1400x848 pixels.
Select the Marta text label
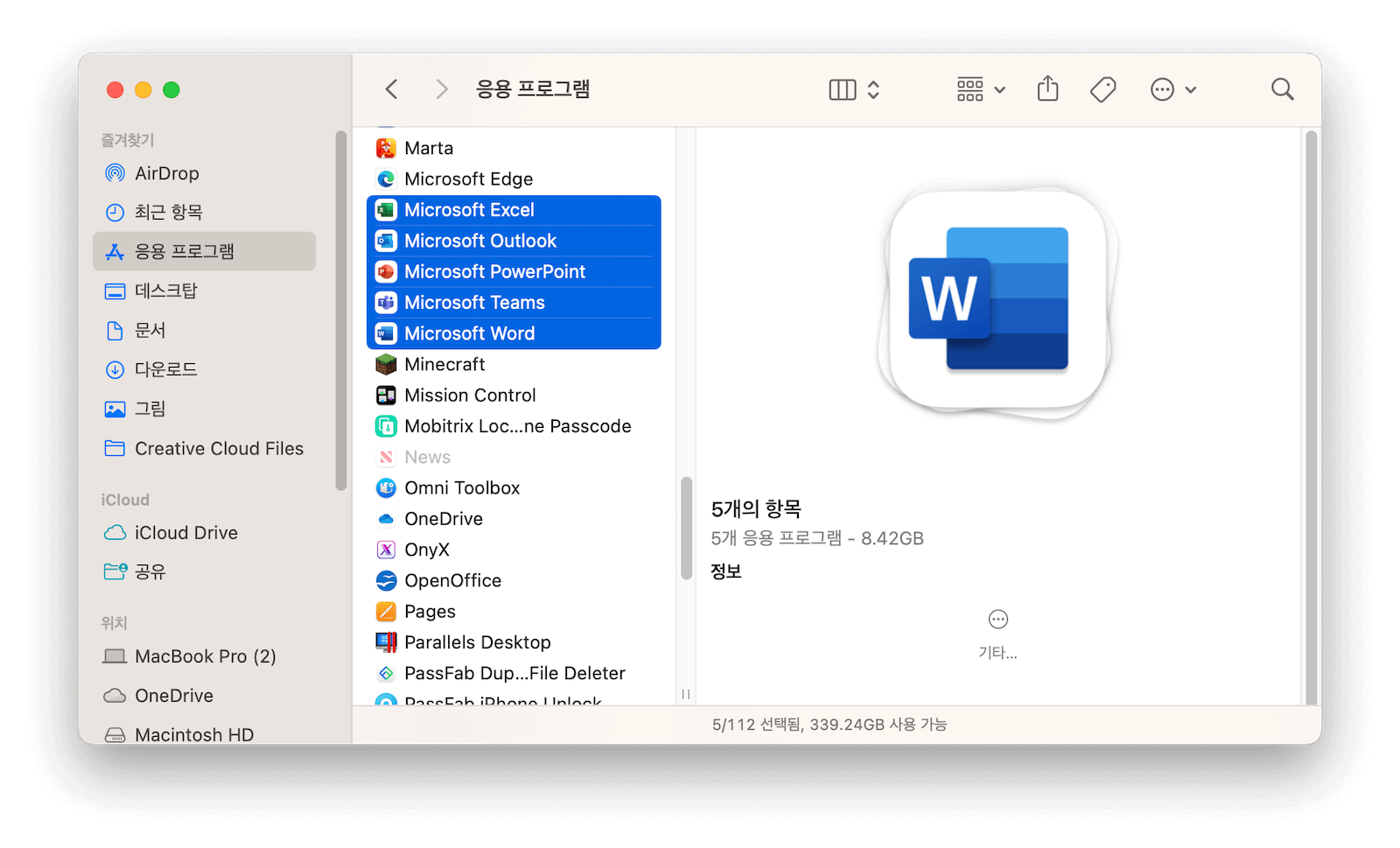[x=429, y=148]
